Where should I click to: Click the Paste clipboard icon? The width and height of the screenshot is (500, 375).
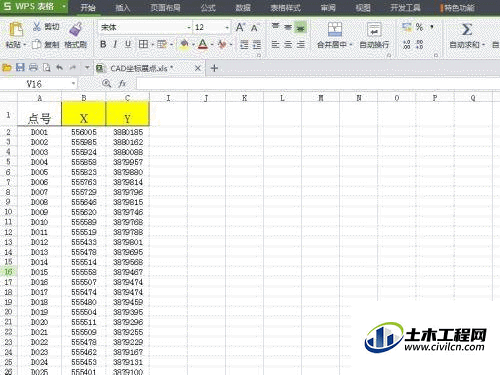tap(15, 29)
